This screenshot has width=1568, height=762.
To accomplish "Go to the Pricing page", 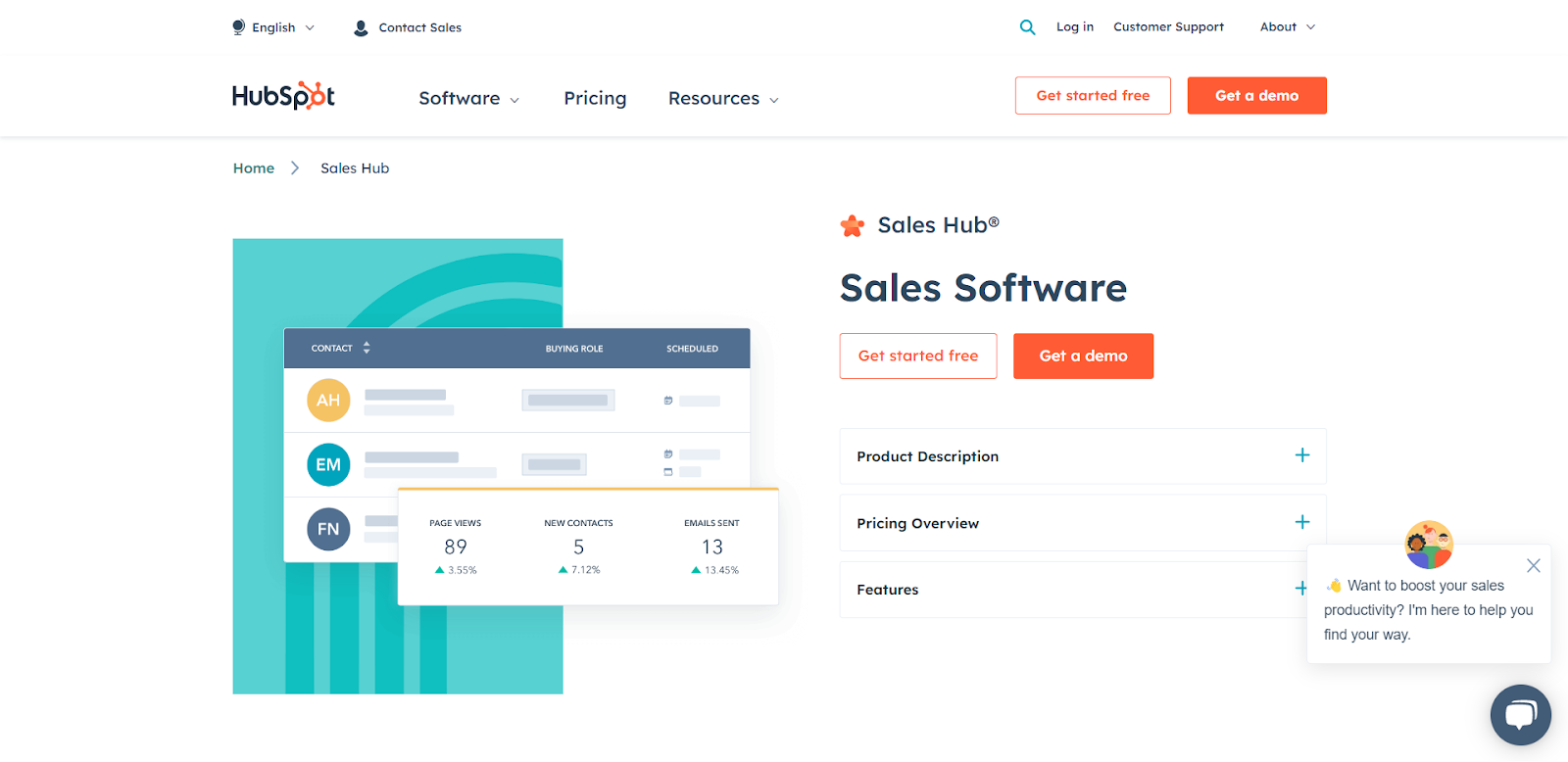I will click(595, 98).
